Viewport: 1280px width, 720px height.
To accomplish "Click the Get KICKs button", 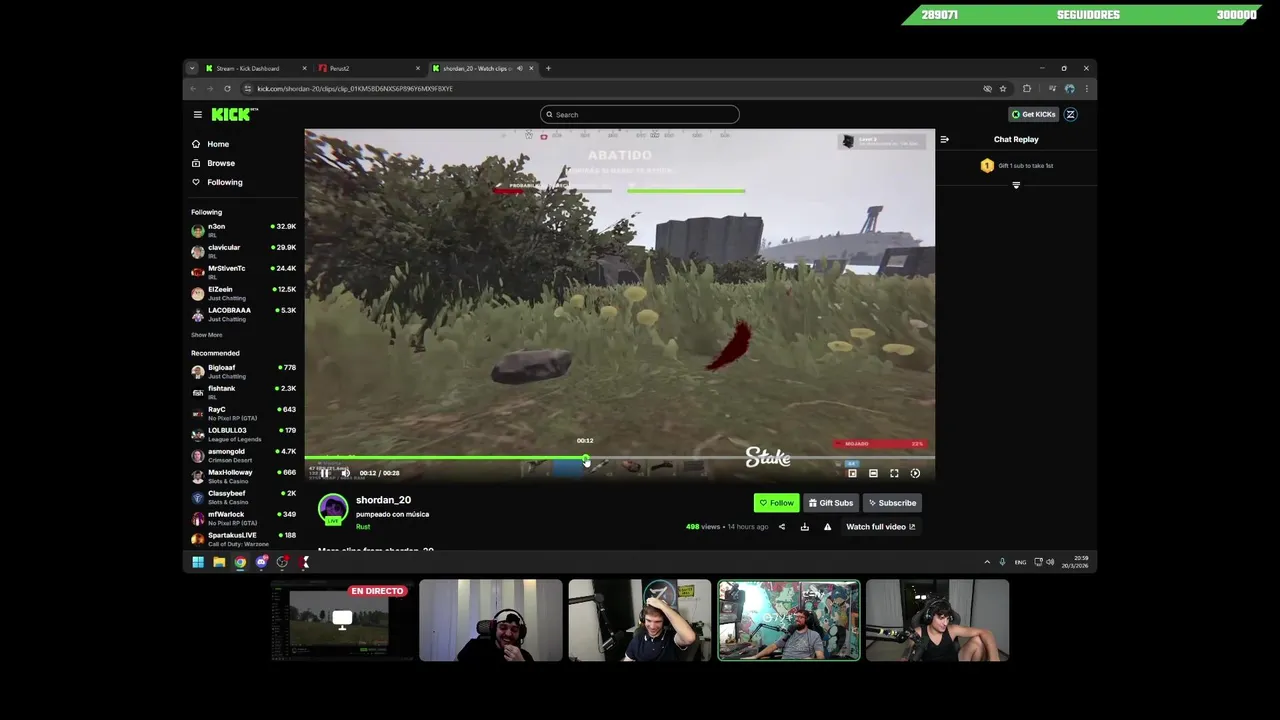I will (x=1033, y=114).
